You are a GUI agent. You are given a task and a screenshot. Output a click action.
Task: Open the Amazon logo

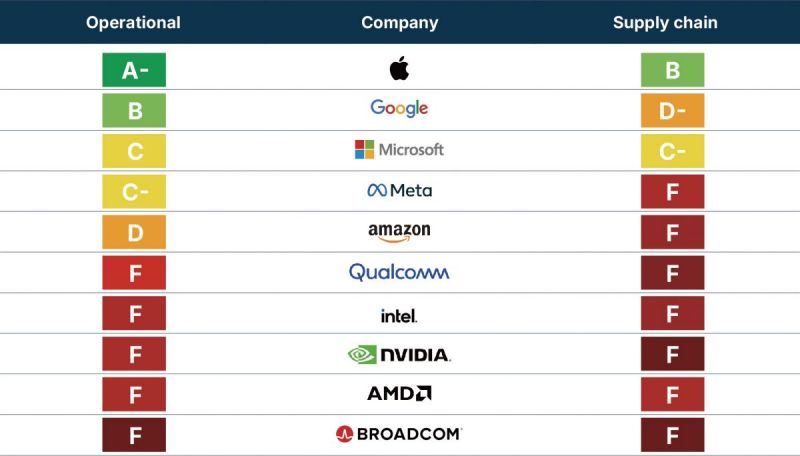pos(399,232)
